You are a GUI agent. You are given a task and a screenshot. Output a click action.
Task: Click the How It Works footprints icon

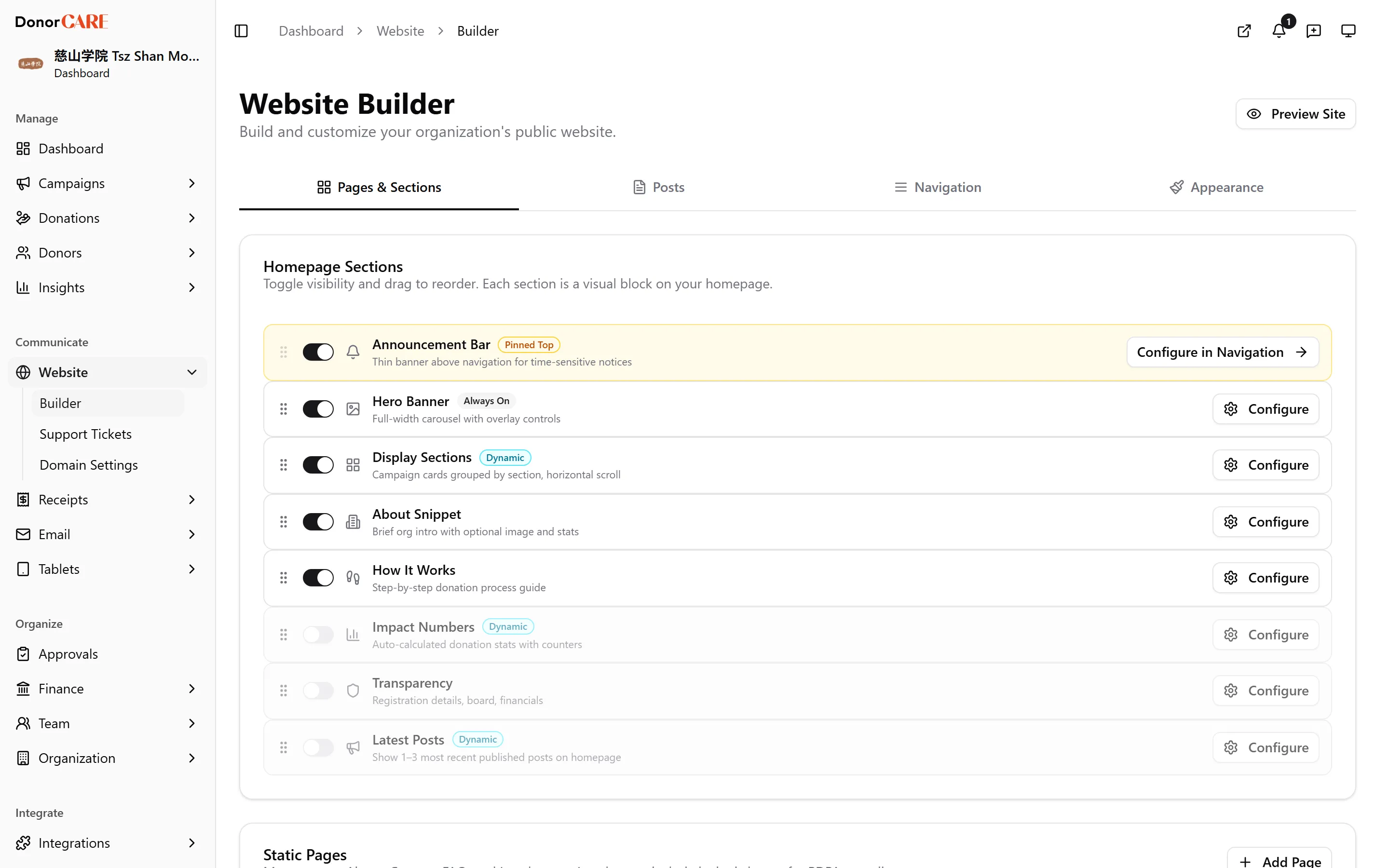tap(353, 578)
